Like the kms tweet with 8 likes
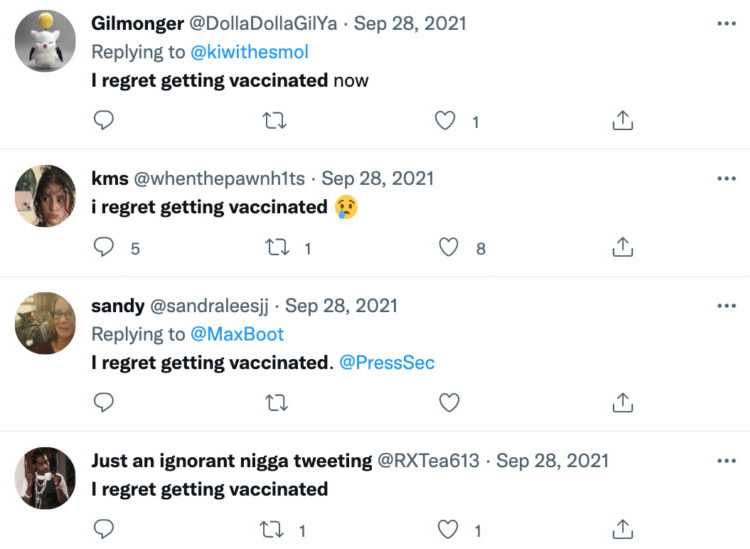 pyautogui.click(x=450, y=247)
